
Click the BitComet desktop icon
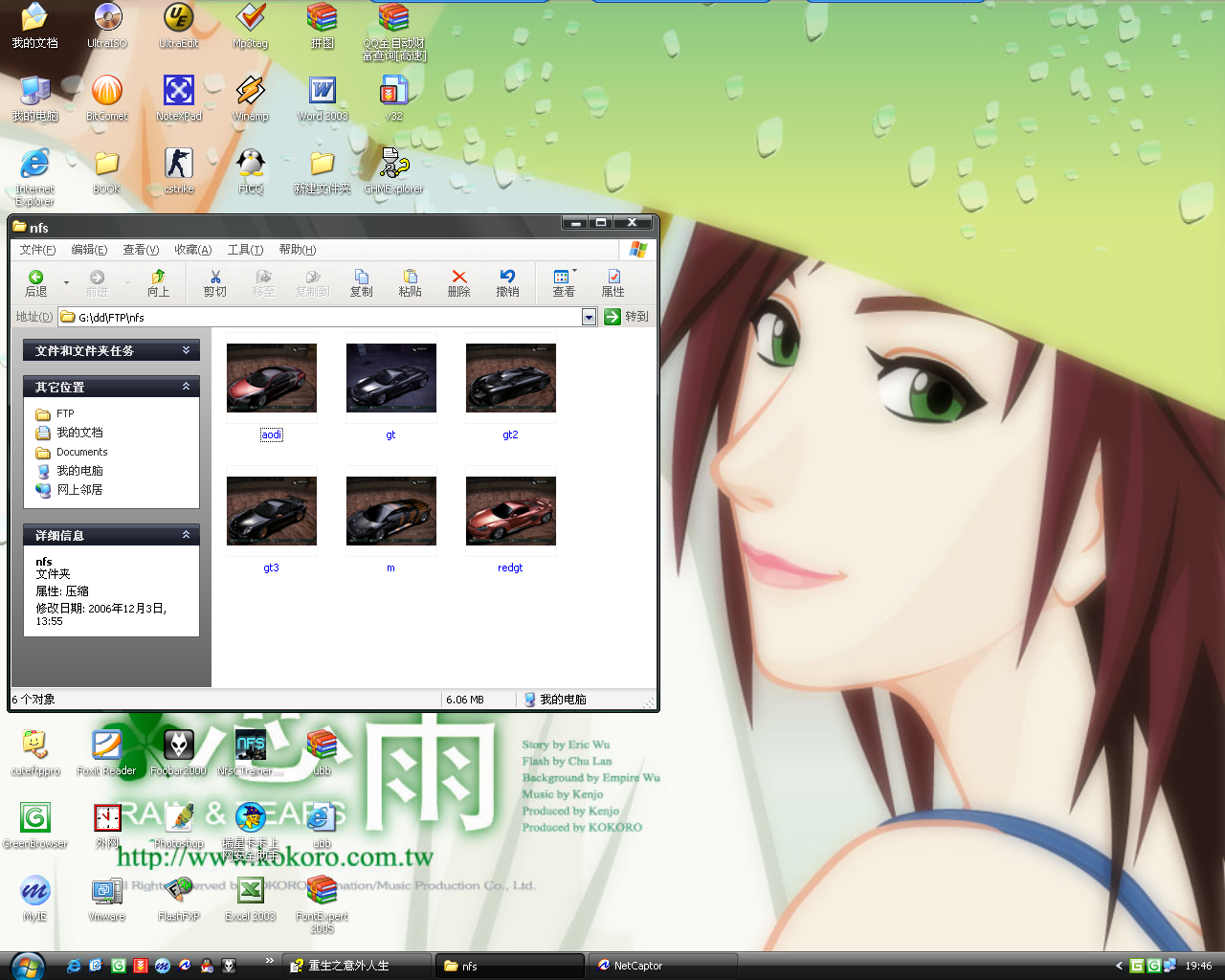tap(107, 99)
